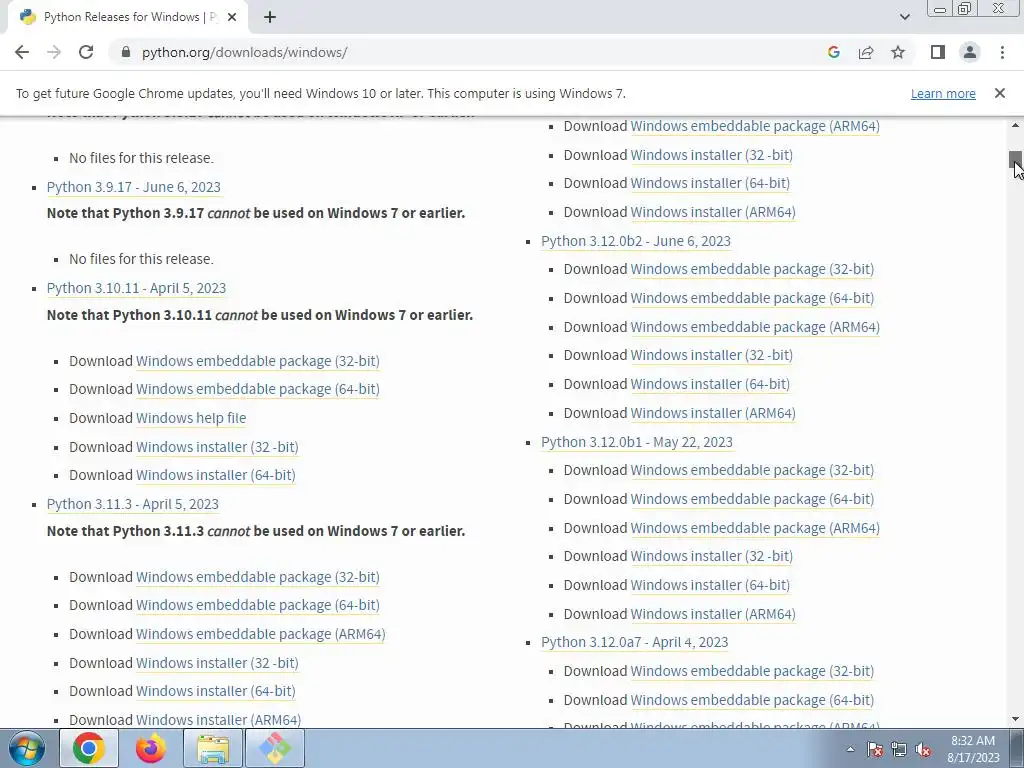Download Python 3.12.0a7 embeddable package (64-bit)

point(752,699)
